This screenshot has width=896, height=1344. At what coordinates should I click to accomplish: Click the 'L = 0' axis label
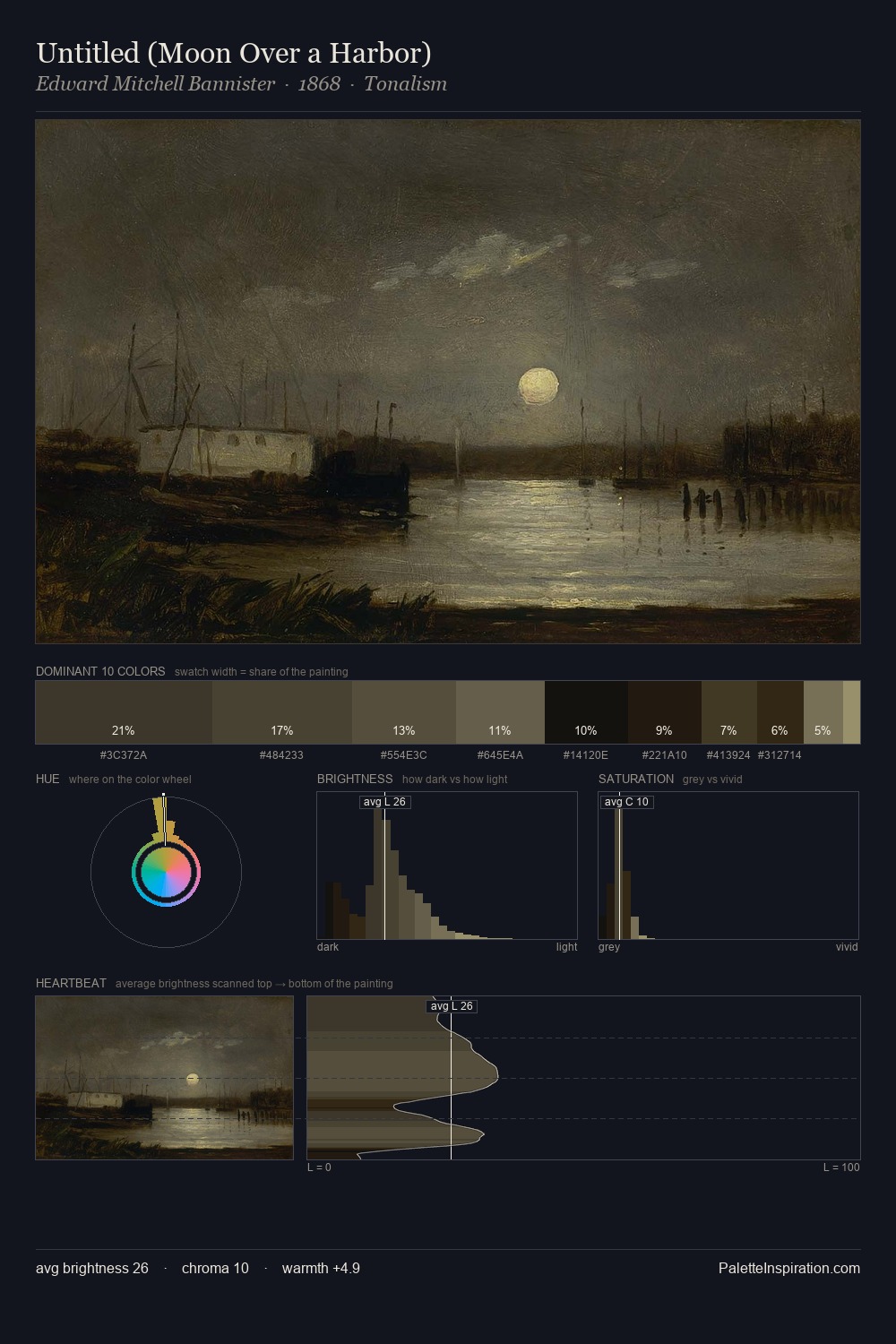(319, 1167)
